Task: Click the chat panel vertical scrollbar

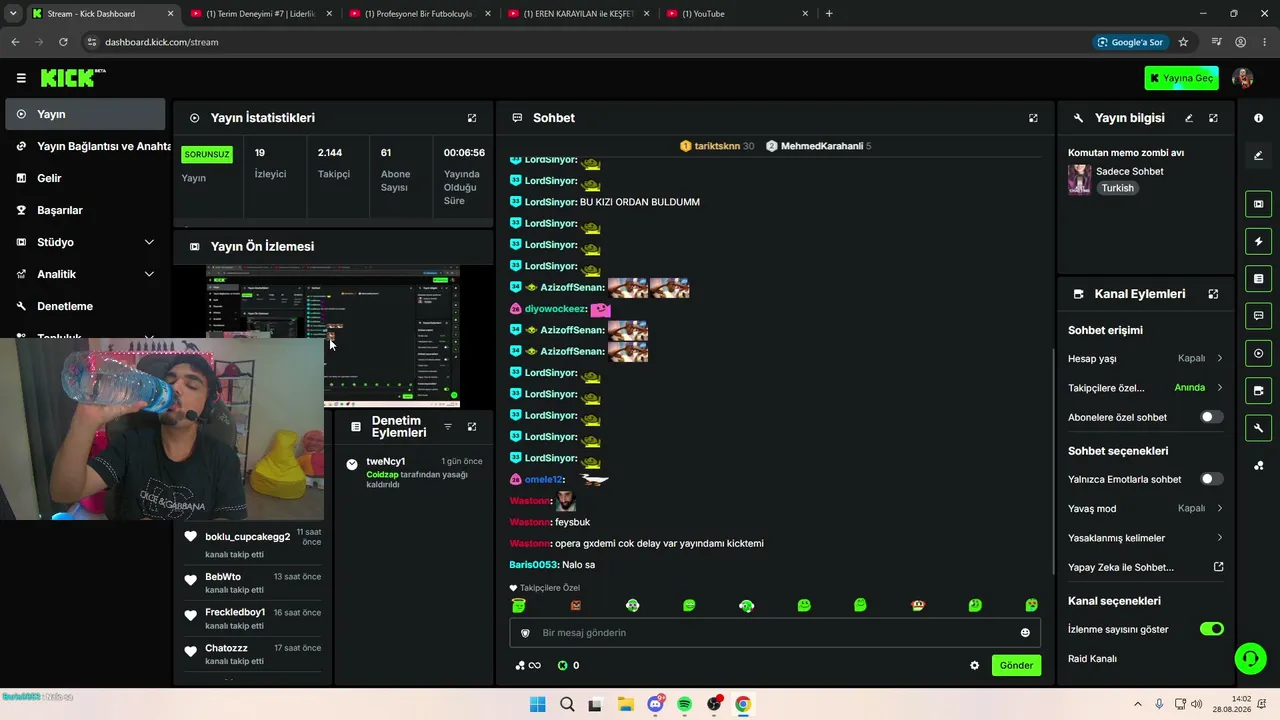Action: click(1052, 461)
